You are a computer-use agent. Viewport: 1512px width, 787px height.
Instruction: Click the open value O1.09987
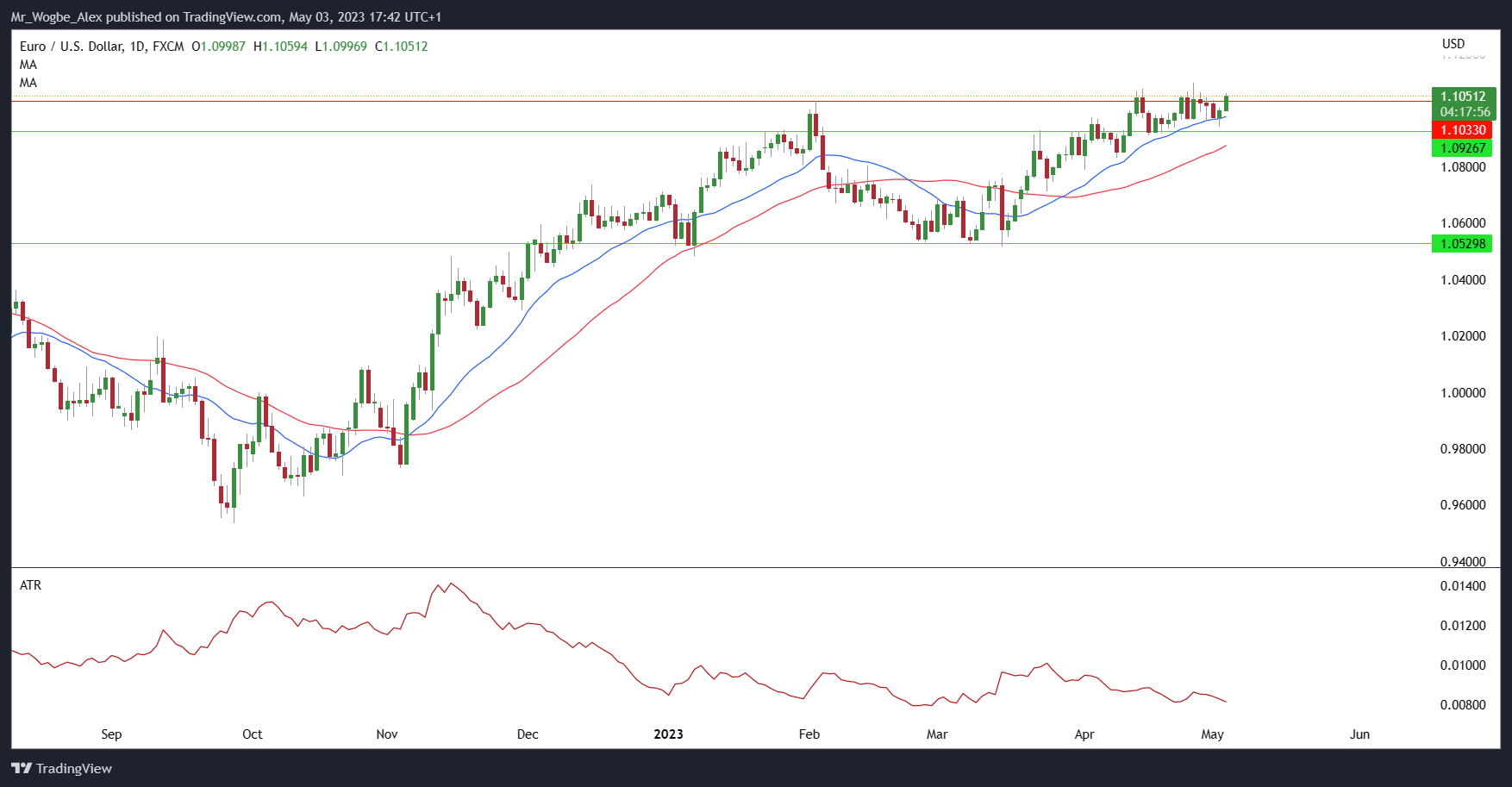[218, 47]
